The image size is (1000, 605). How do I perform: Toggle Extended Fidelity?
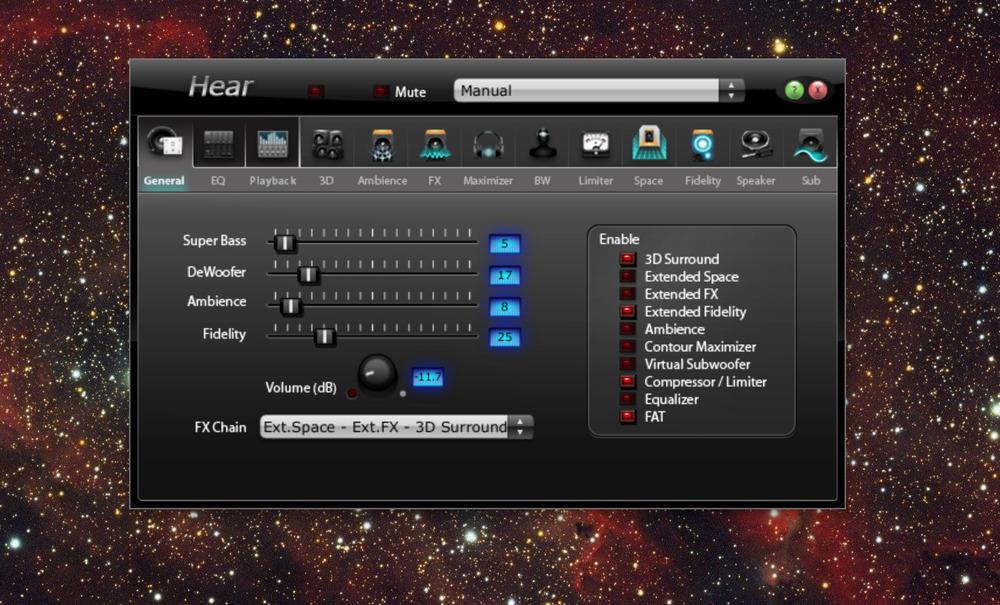click(628, 312)
